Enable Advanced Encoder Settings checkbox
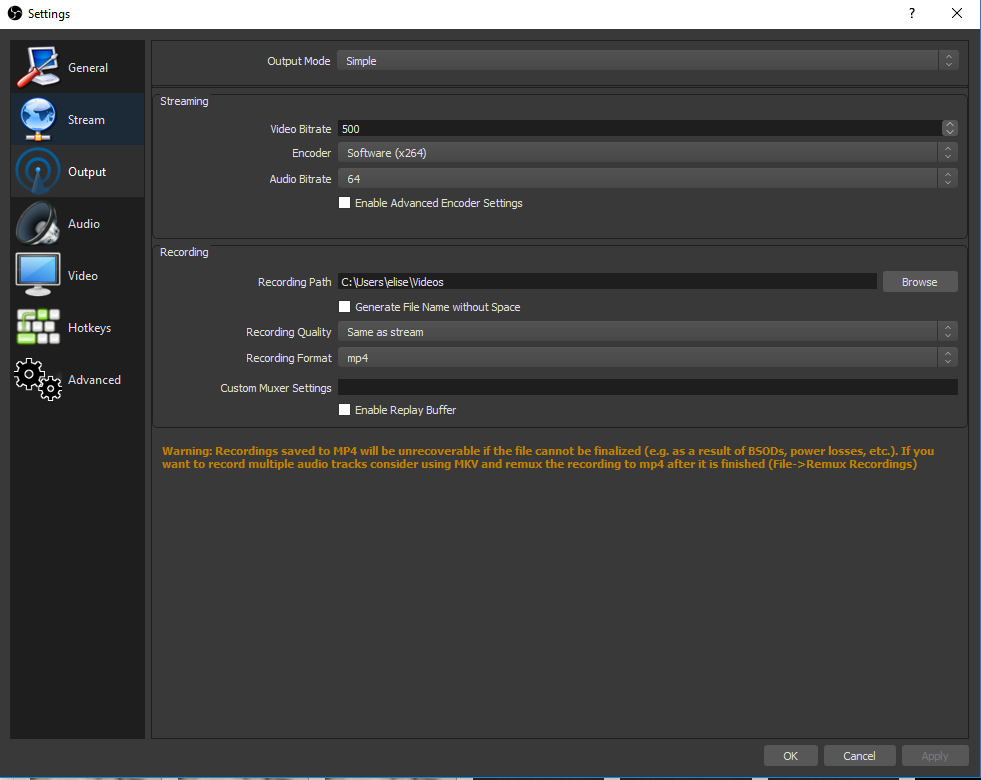 (x=344, y=203)
